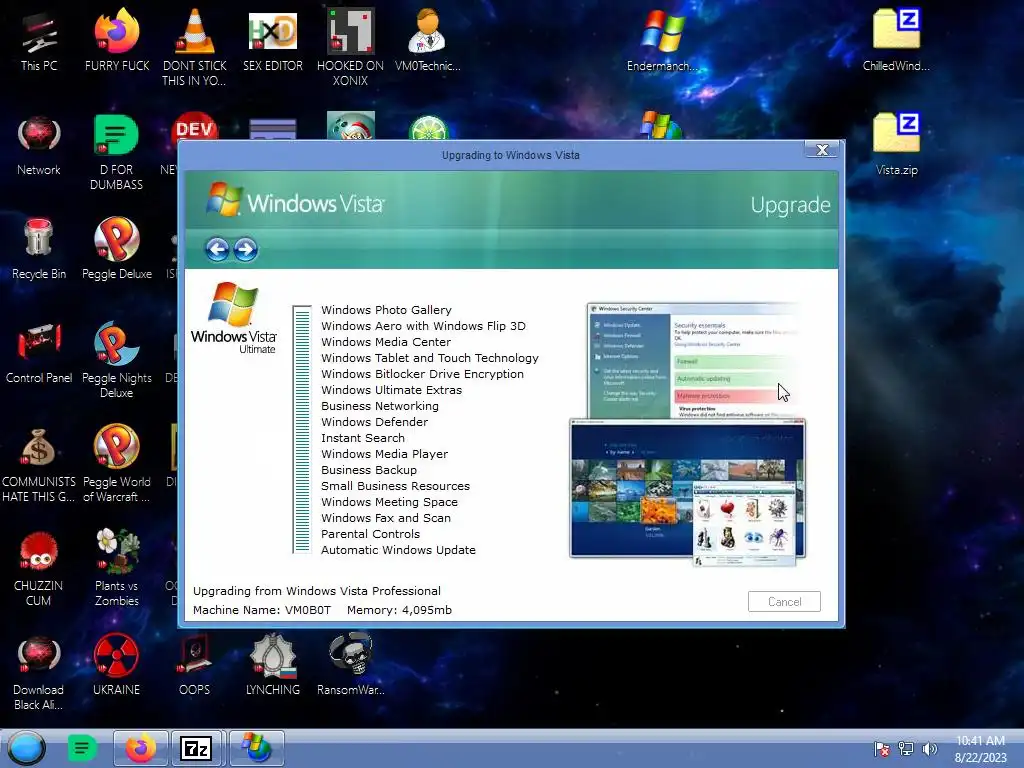
Task: Click the 'Windows Defender' text
Action: [374, 422]
